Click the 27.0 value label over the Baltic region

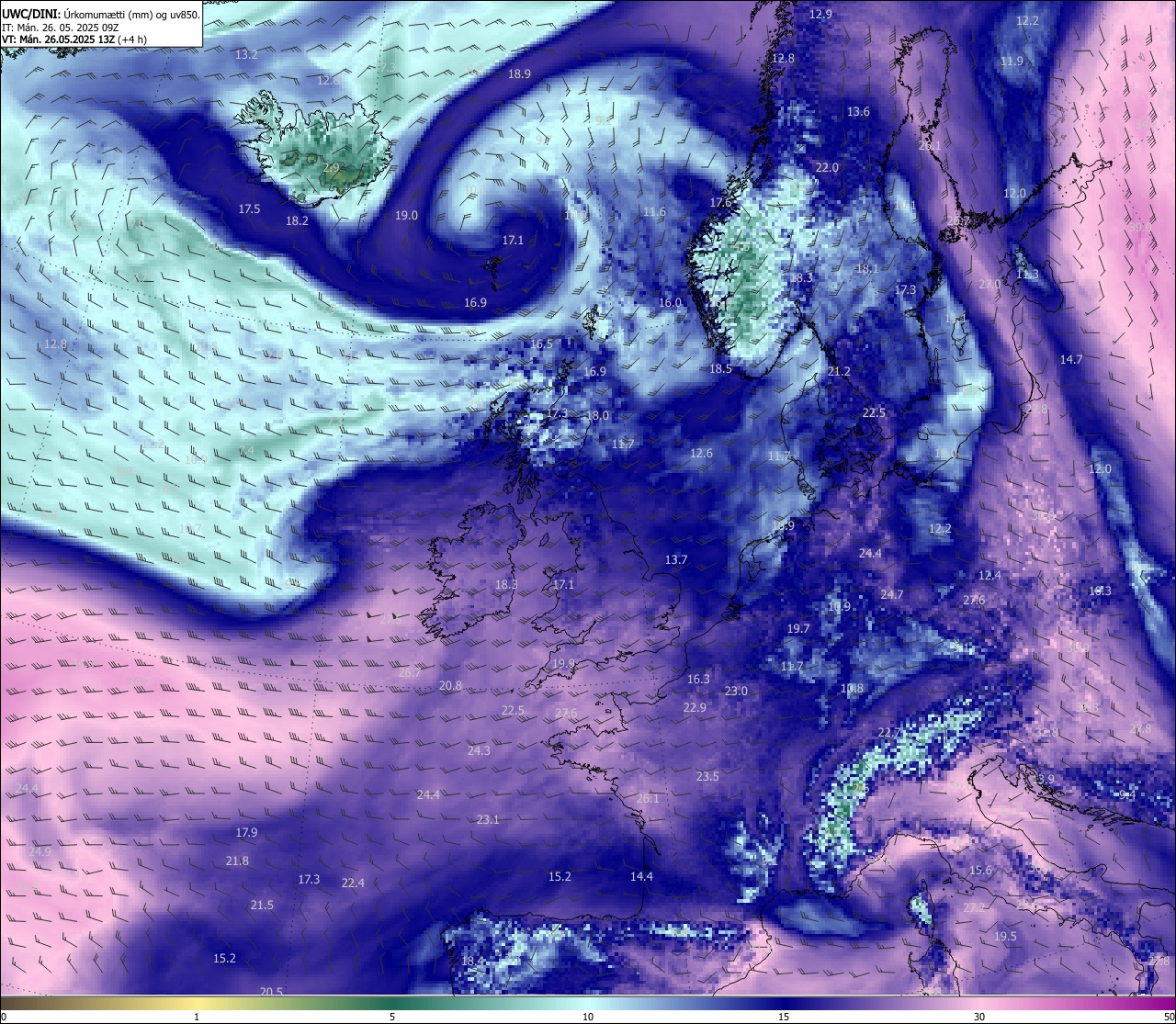989,285
